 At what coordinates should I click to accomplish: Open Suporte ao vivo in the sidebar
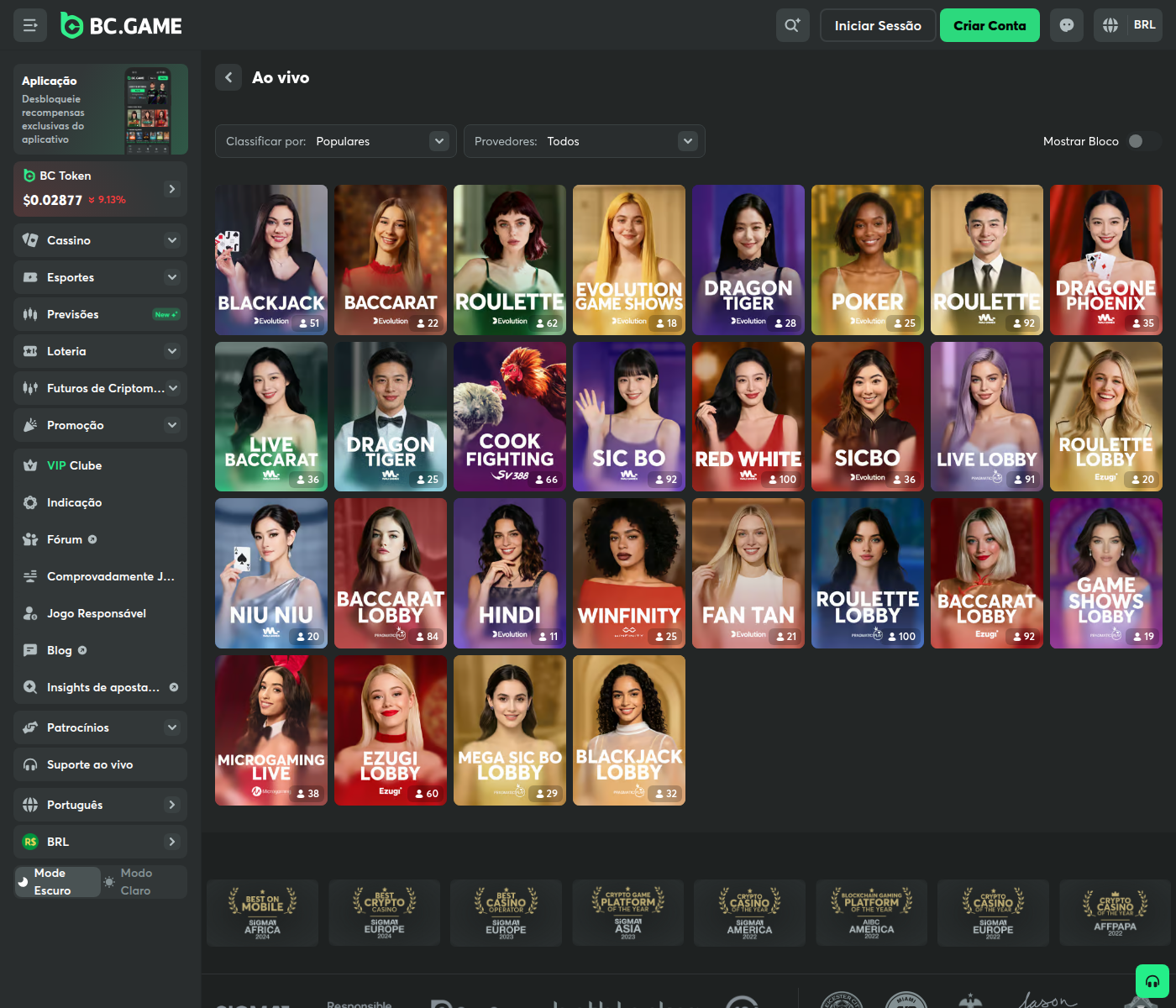point(101,764)
